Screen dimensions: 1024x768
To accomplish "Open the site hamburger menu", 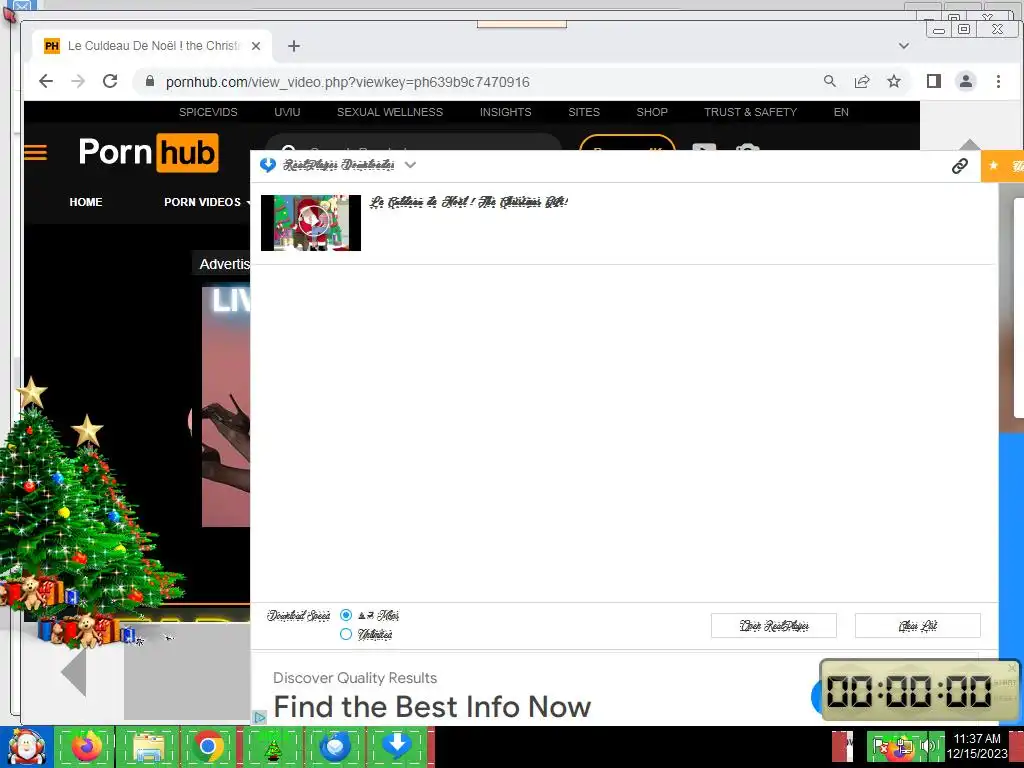I will pos(35,152).
